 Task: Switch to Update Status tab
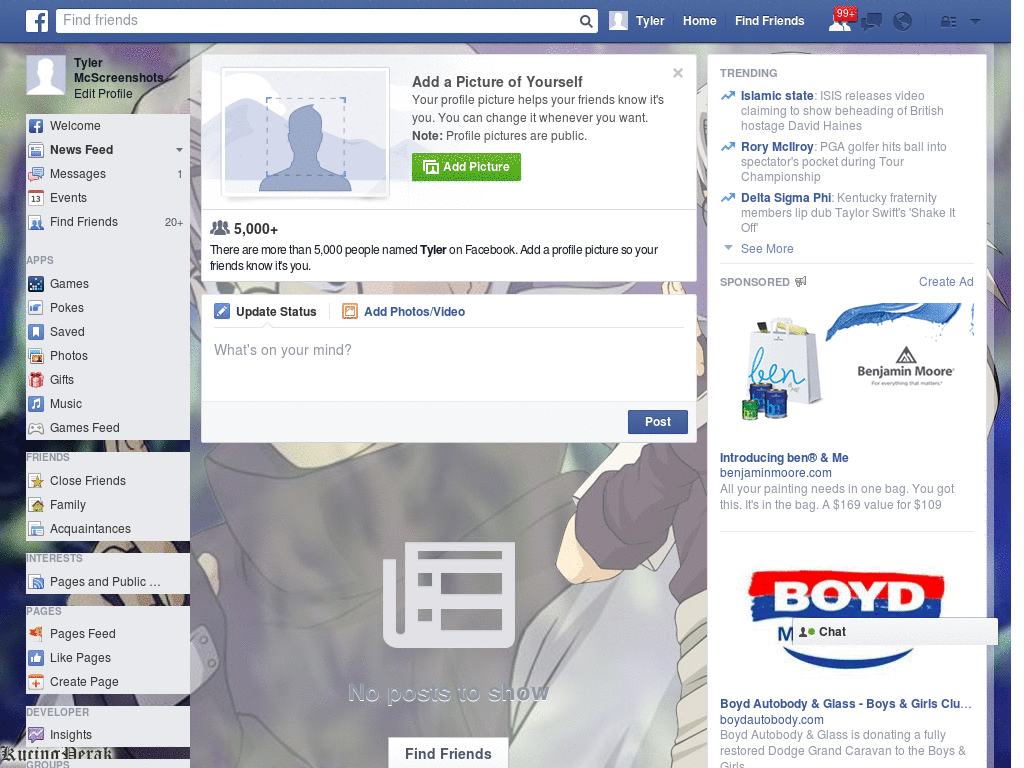265,312
